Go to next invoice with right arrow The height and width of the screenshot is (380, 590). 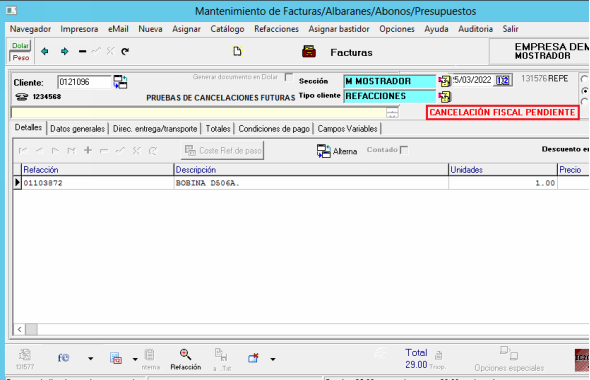click(65, 51)
